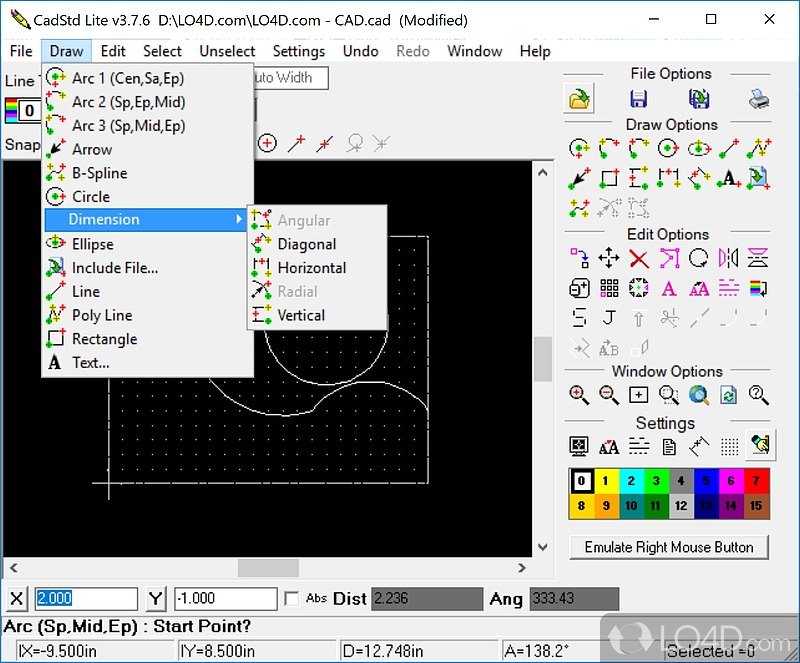Image resolution: width=800 pixels, height=663 pixels.
Task: Select Diagonal in the Dimension submenu
Action: click(317, 244)
